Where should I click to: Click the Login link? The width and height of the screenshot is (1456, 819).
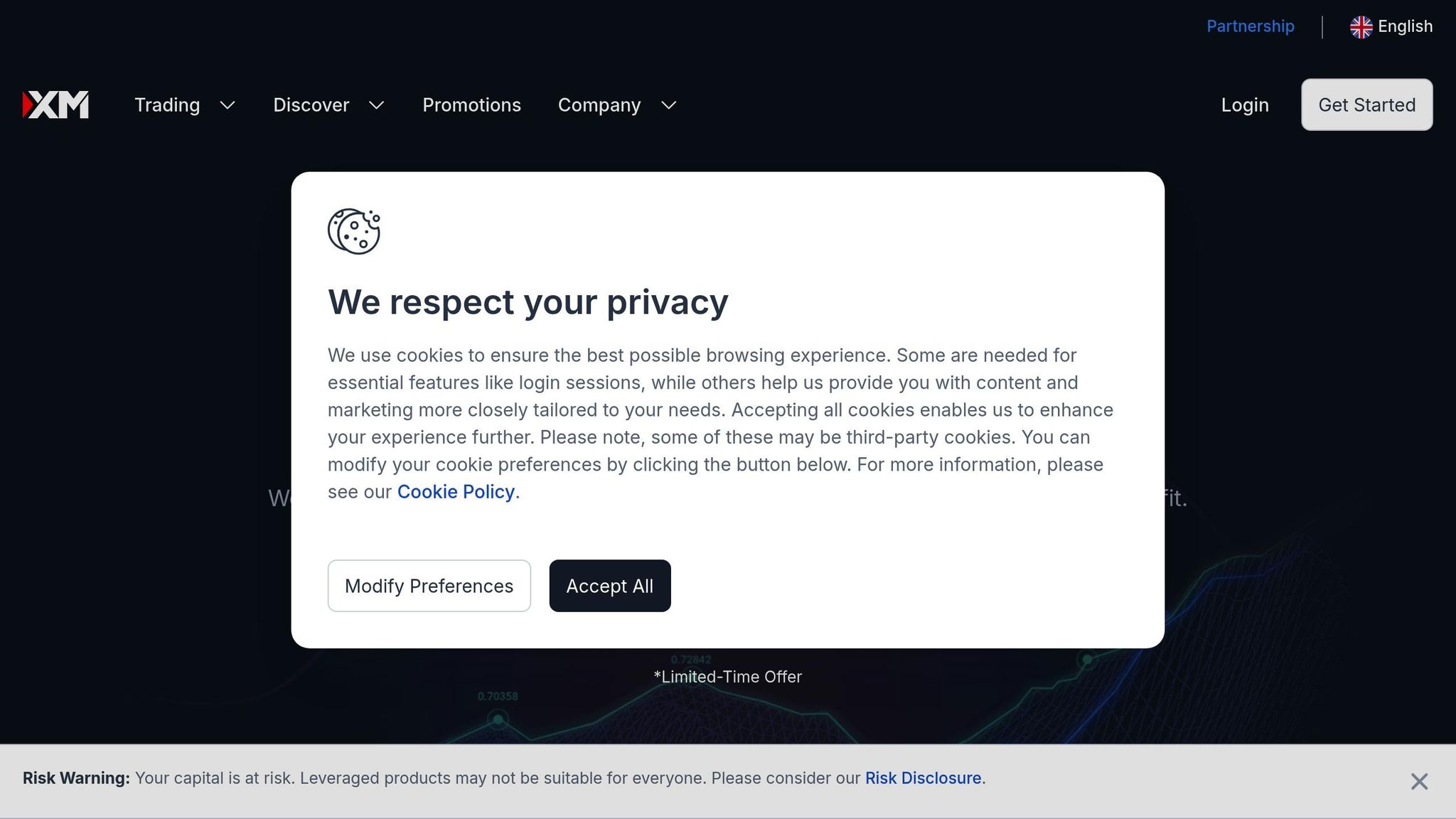(x=1245, y=105)
